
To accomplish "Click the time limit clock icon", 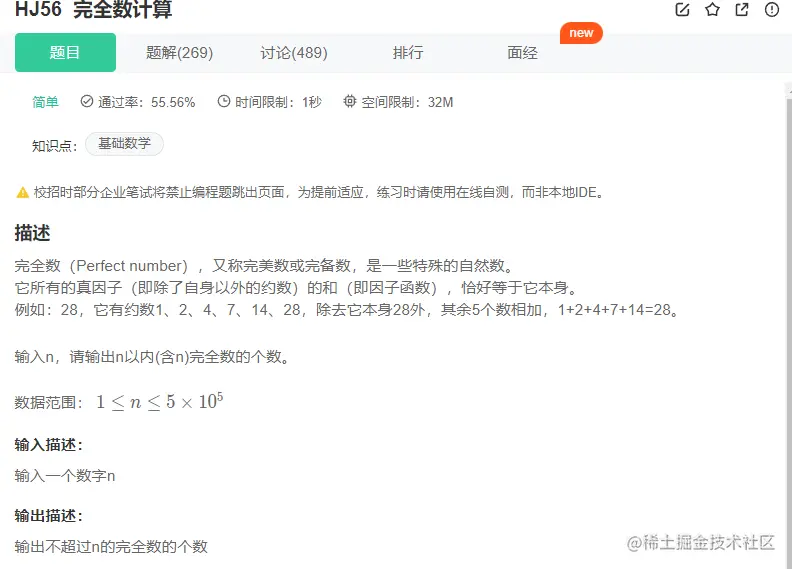I will point(224,101).
